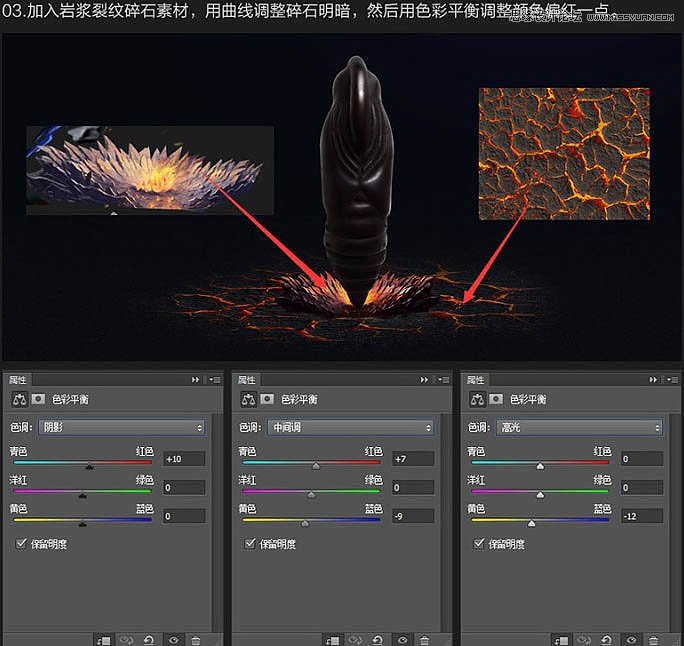This screenshot has height=646, width=684.
Task: Click the green value field in 高光 panel
Action: [642, 487]
